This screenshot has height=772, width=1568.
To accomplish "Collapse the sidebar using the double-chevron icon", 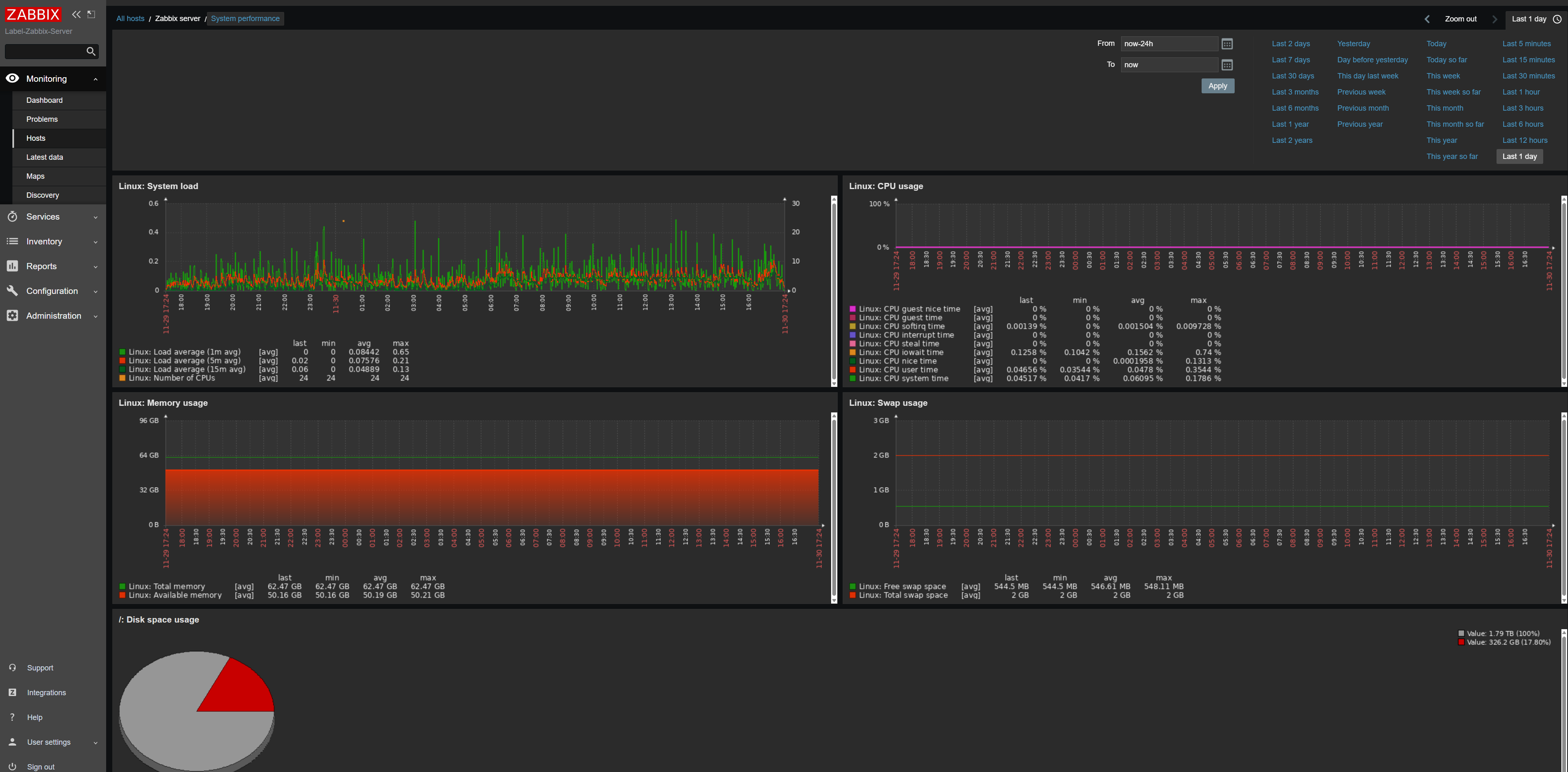I will coord(76,14).
